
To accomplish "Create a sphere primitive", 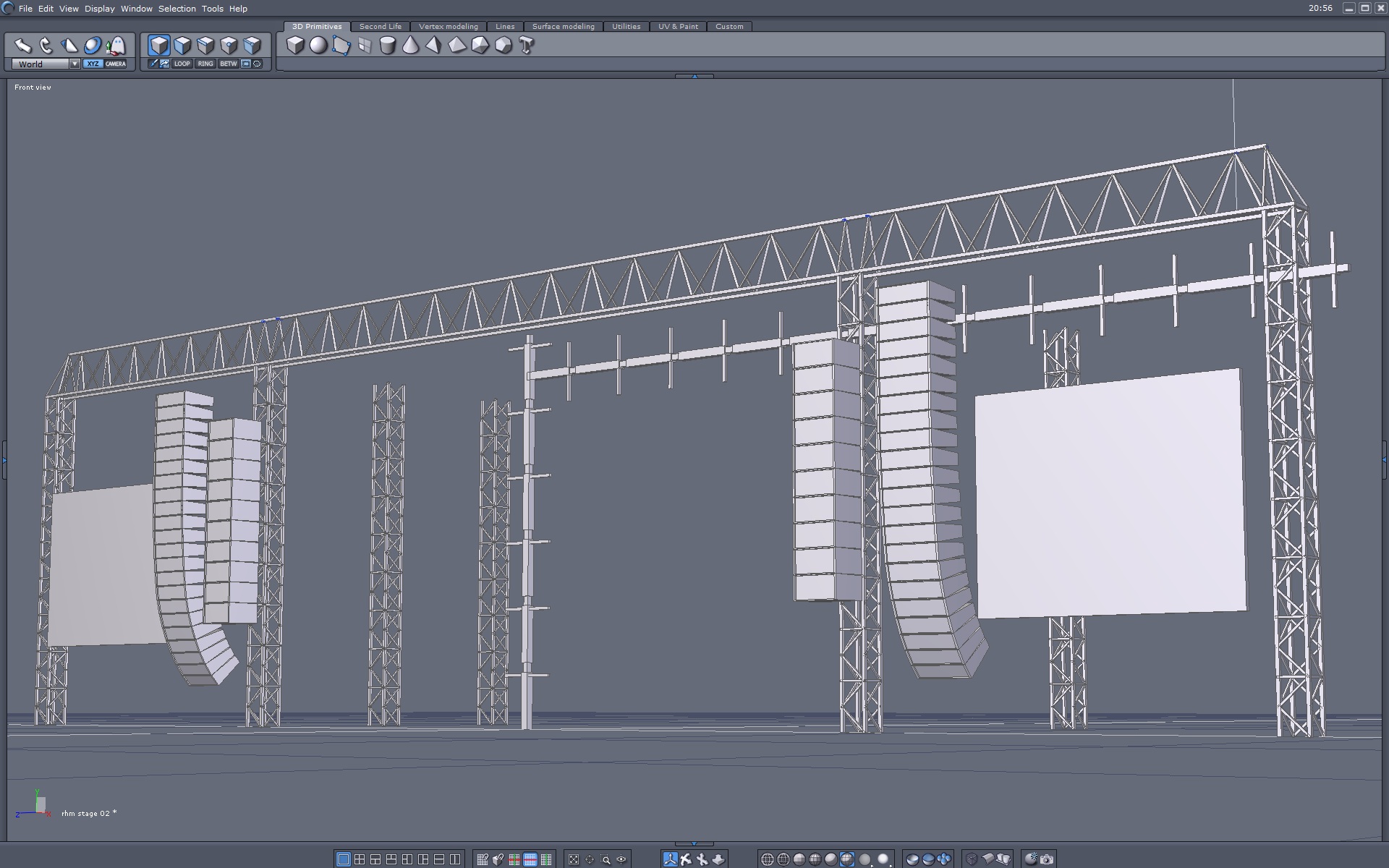I will (318, 46).
